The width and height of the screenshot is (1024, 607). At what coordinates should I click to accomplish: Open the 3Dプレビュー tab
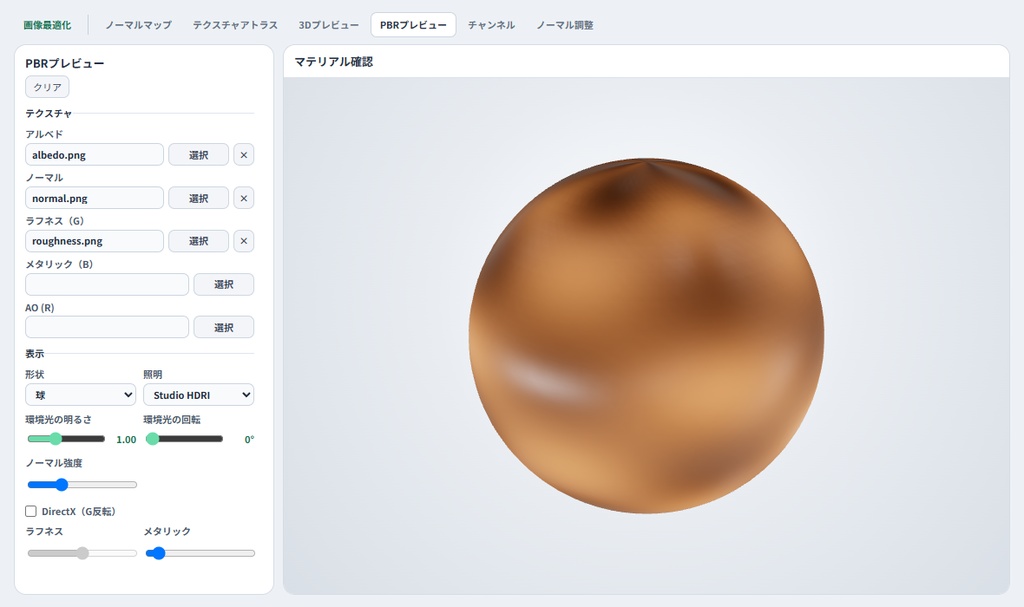point(328,25)
